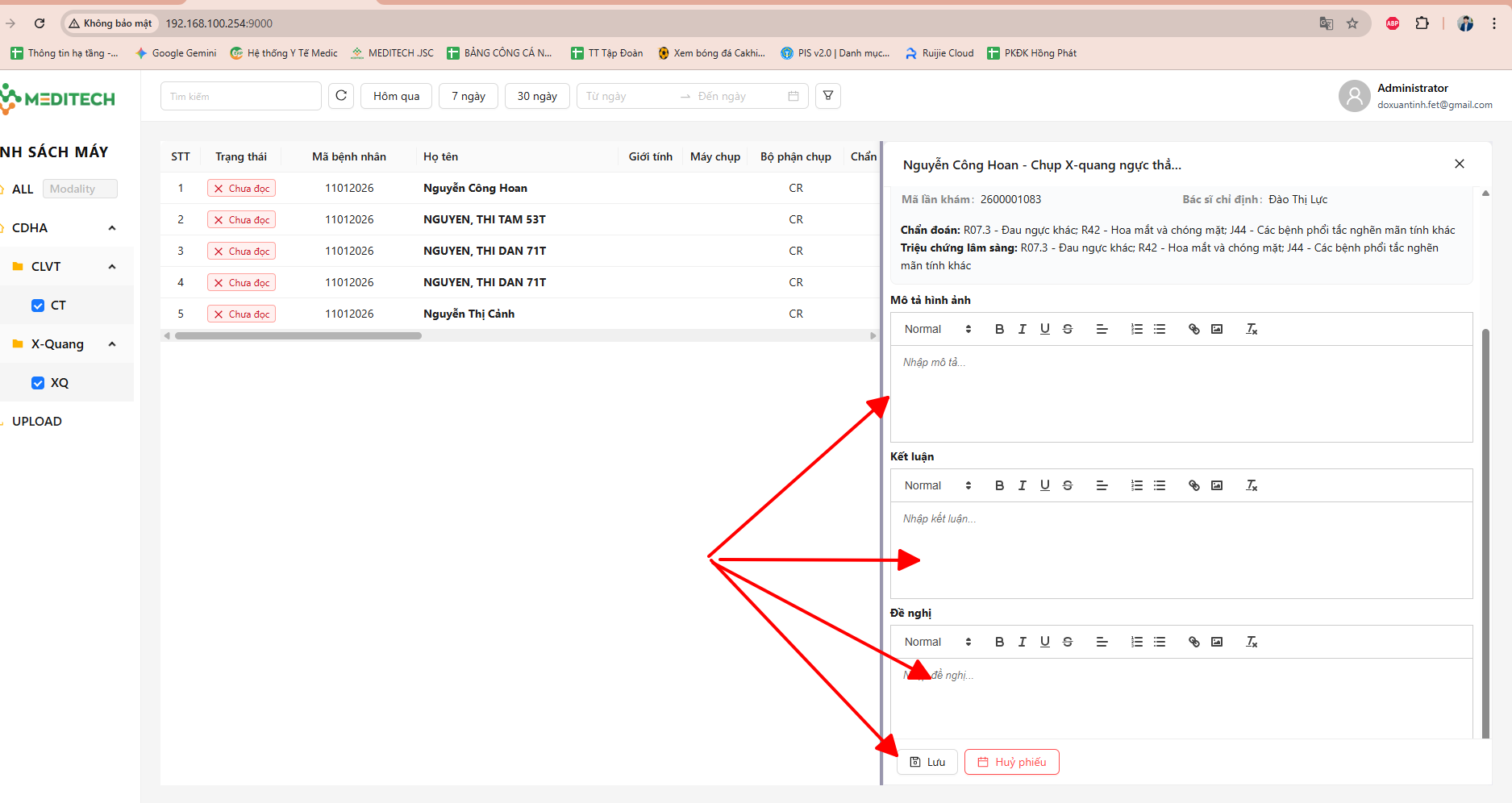Viewport: 1512px width, 803px height.
Task: Toggle ordered list in Mô tả hình ảnh editor
Action: pyautogui.click(x=1137, y=329)
